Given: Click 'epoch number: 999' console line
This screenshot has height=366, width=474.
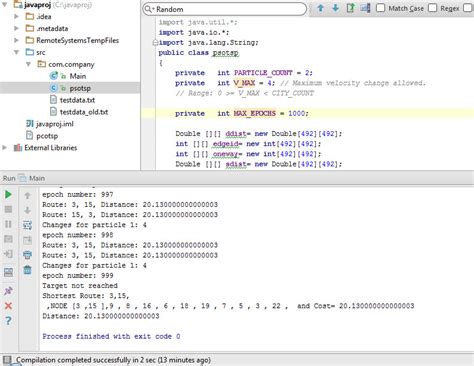Looking at the screenshot, I should click(x=78, y=276).
